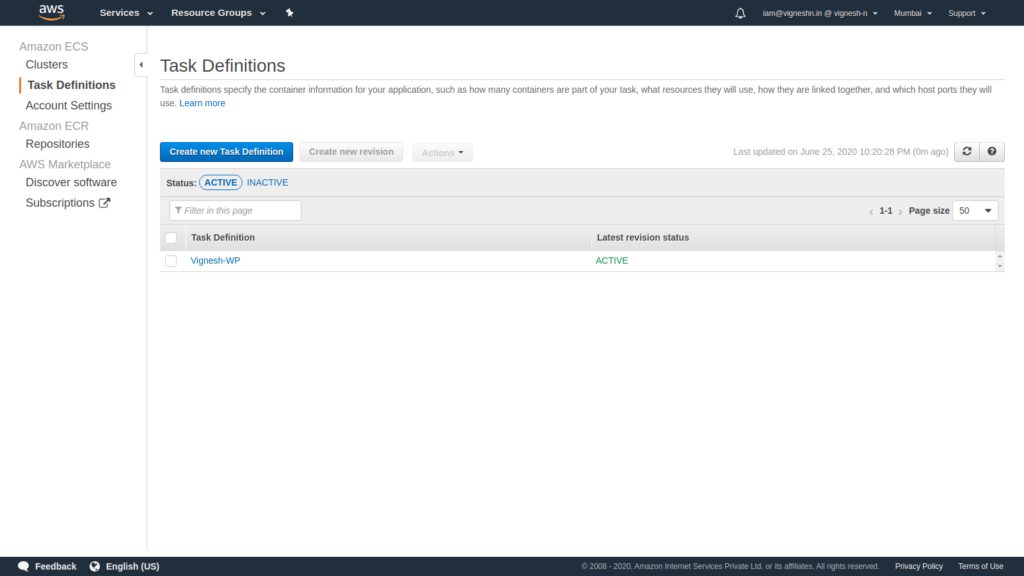
Task: Open notifications bell in top bar
Action: click(740, 13)
